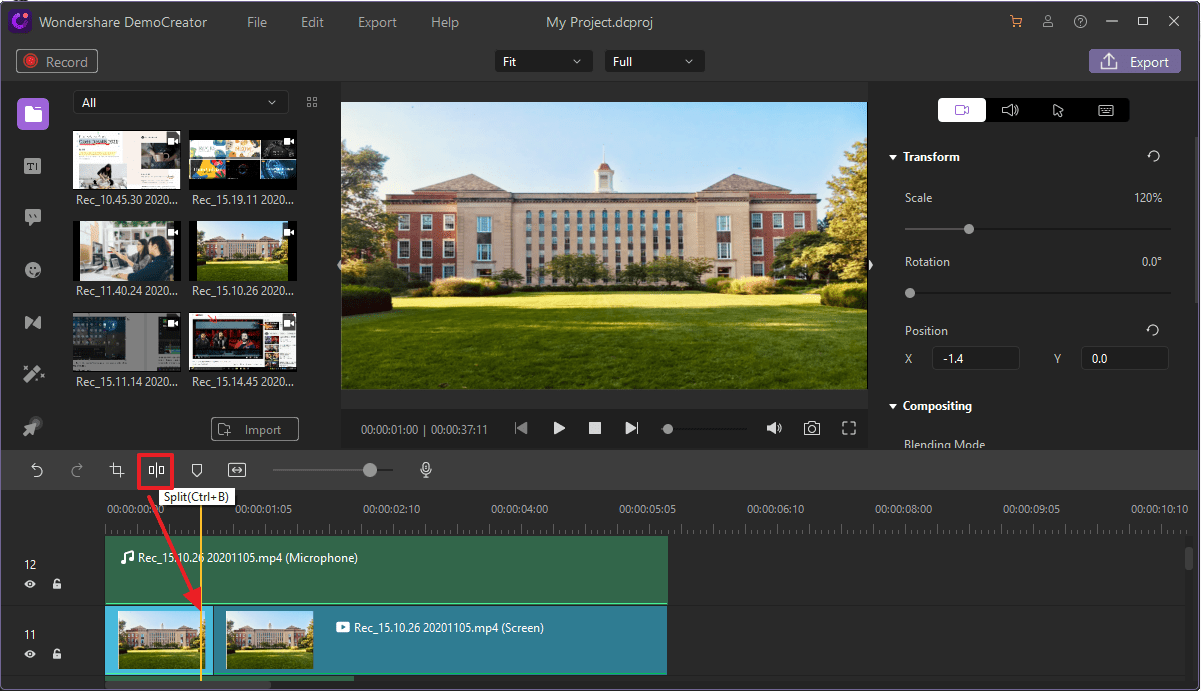Lock track 12 with the padlock icon
This screenshot has width=1201, height=691.
point(57,584)
